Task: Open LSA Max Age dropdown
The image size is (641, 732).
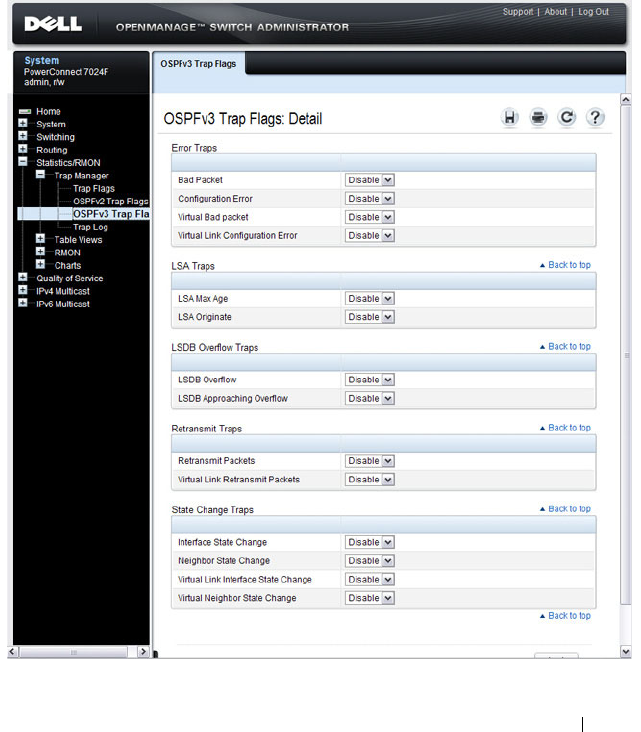Action: 370,298
